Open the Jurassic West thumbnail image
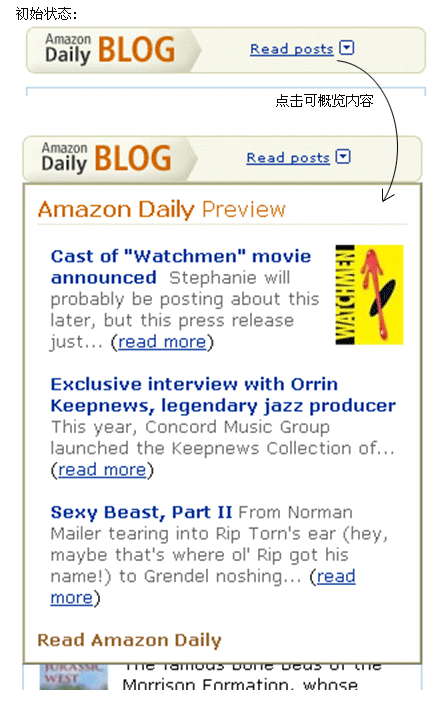The image size is (439, 707). click(x=73, y=676)
